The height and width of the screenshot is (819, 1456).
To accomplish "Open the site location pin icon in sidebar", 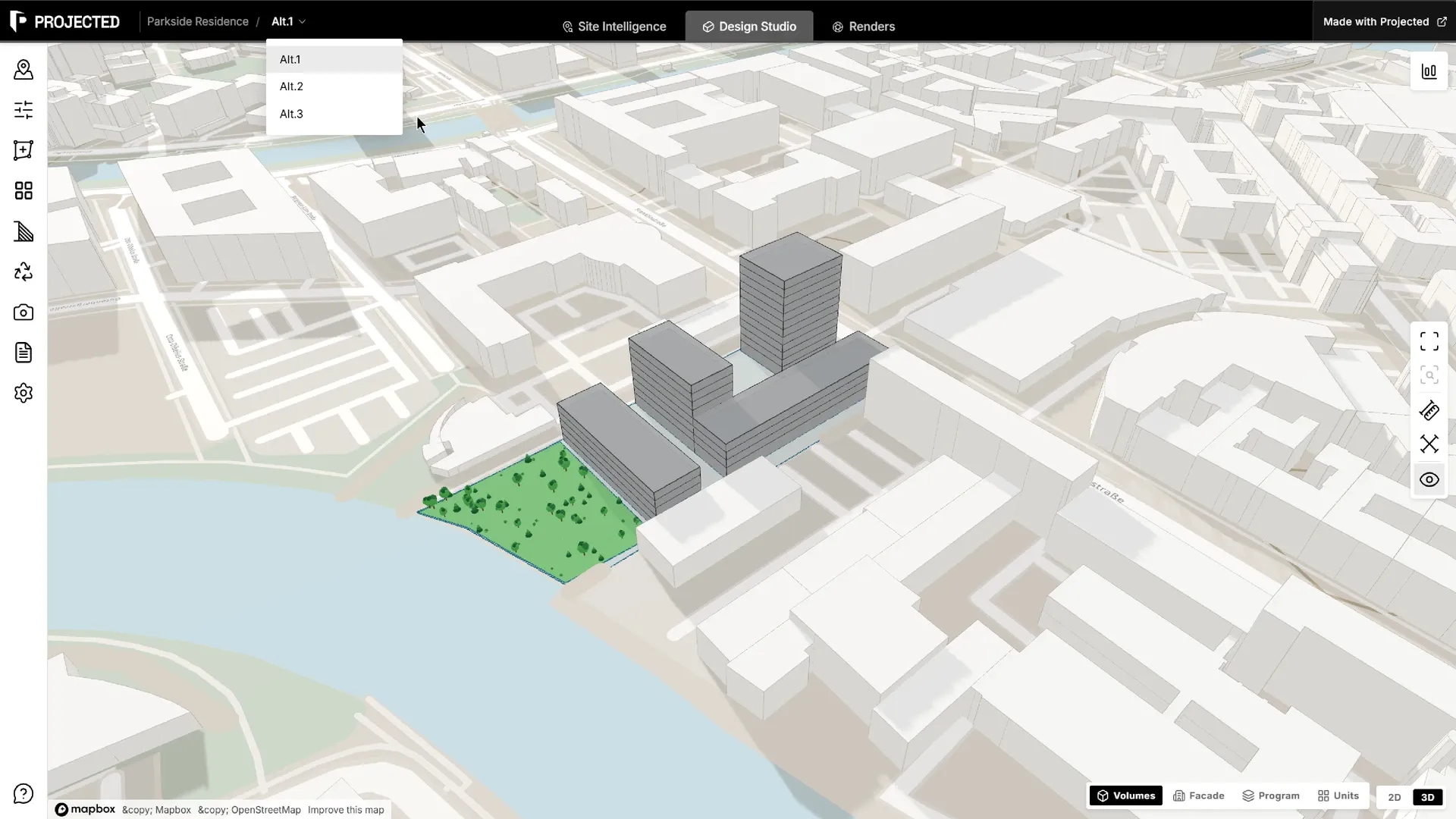I will click(24, 70).
